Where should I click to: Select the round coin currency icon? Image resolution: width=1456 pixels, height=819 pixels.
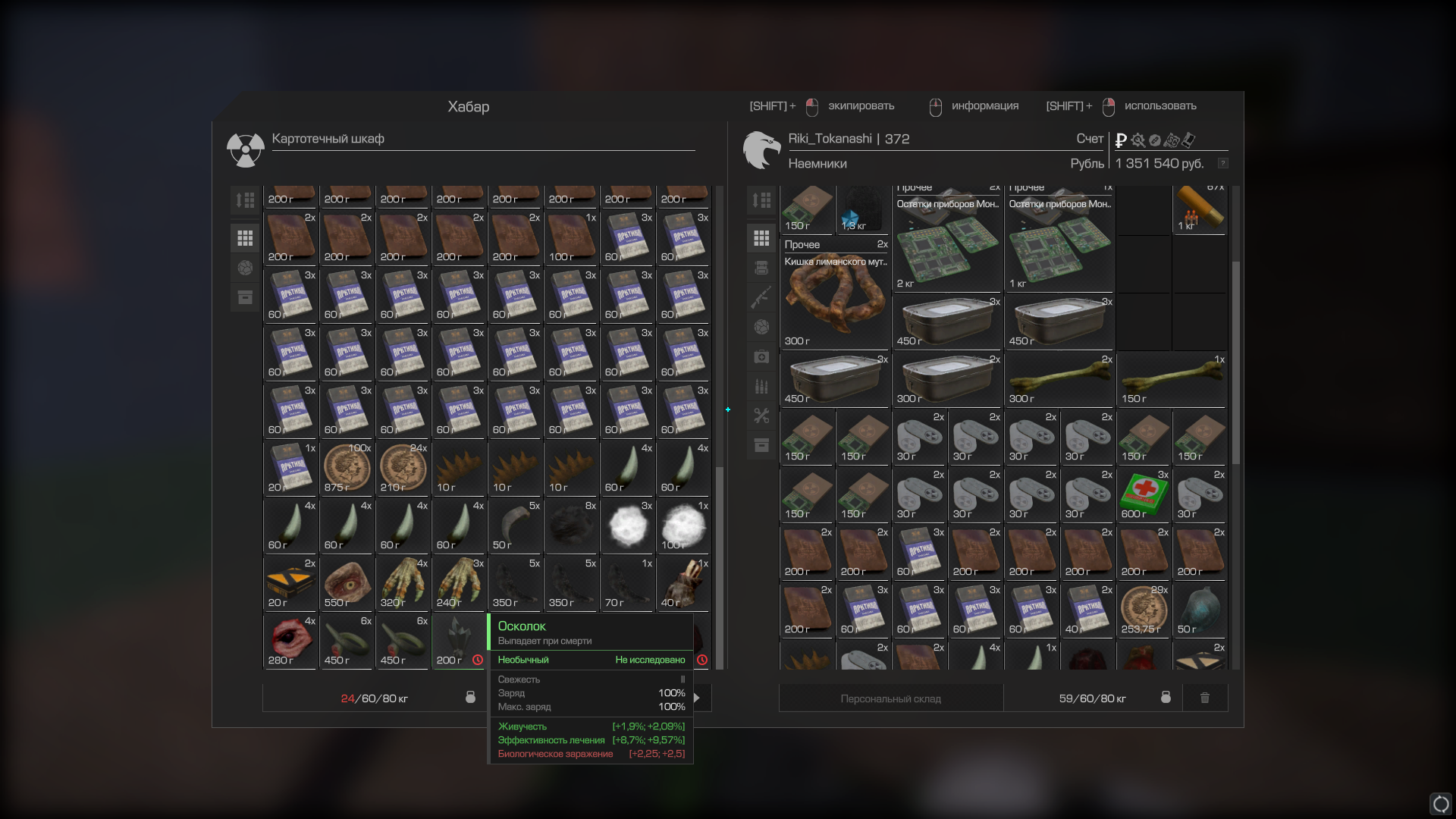pyautogui.click(x=1154, y=140)
